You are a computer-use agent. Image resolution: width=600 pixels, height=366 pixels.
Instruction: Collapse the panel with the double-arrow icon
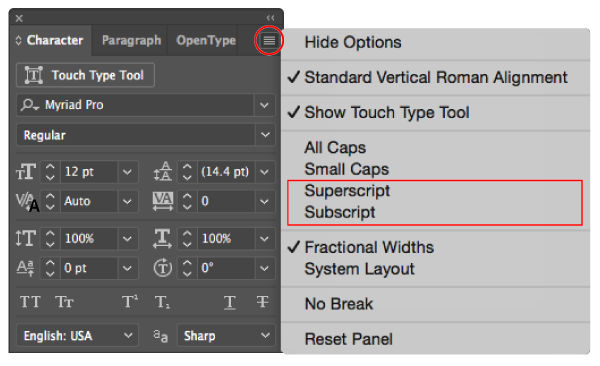coord(270,18)
